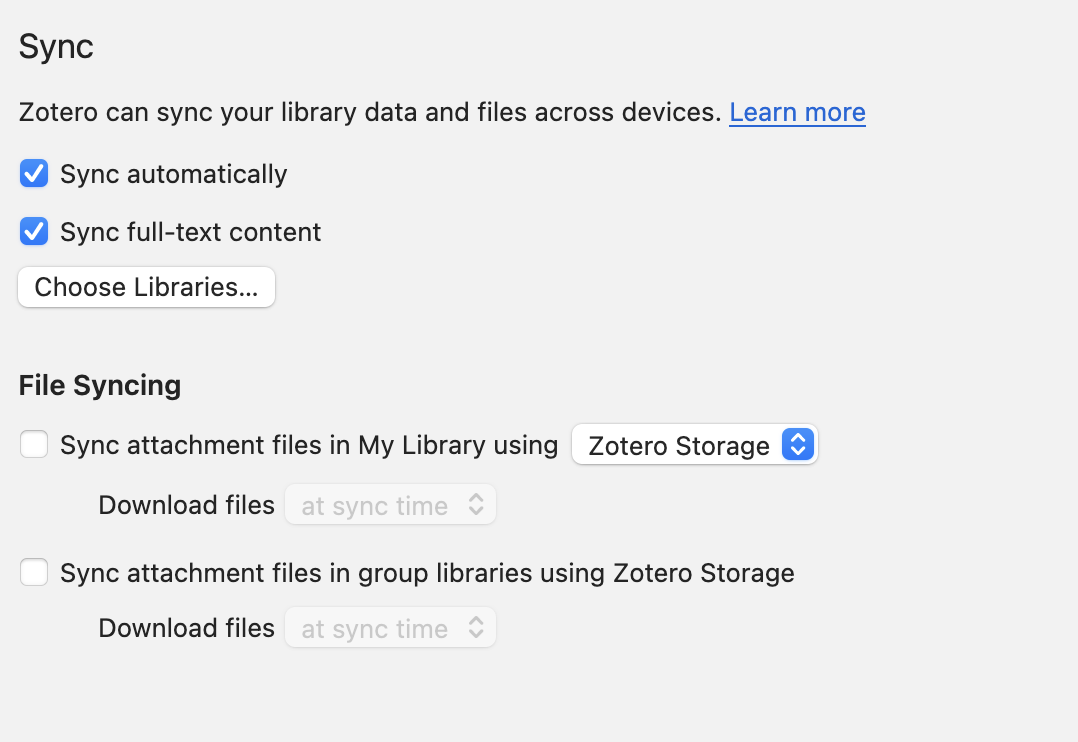Viewport: 1078px width, 742px height.
Task: Click the group libraries Zotero Storage label text
Action: [x=427, y=573]
